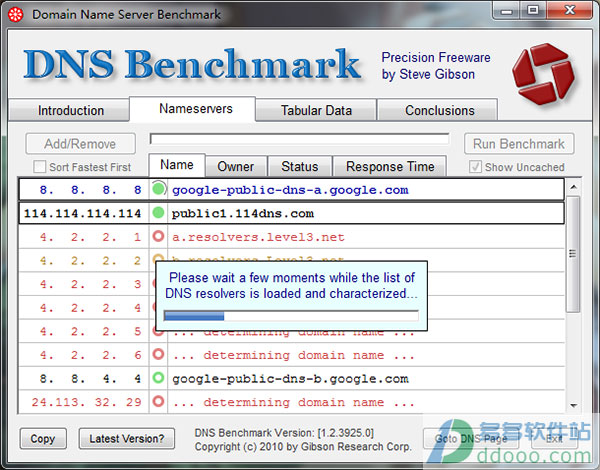
Task: Click IP address 4. 2. 2. 2
Action: [90, 261]
